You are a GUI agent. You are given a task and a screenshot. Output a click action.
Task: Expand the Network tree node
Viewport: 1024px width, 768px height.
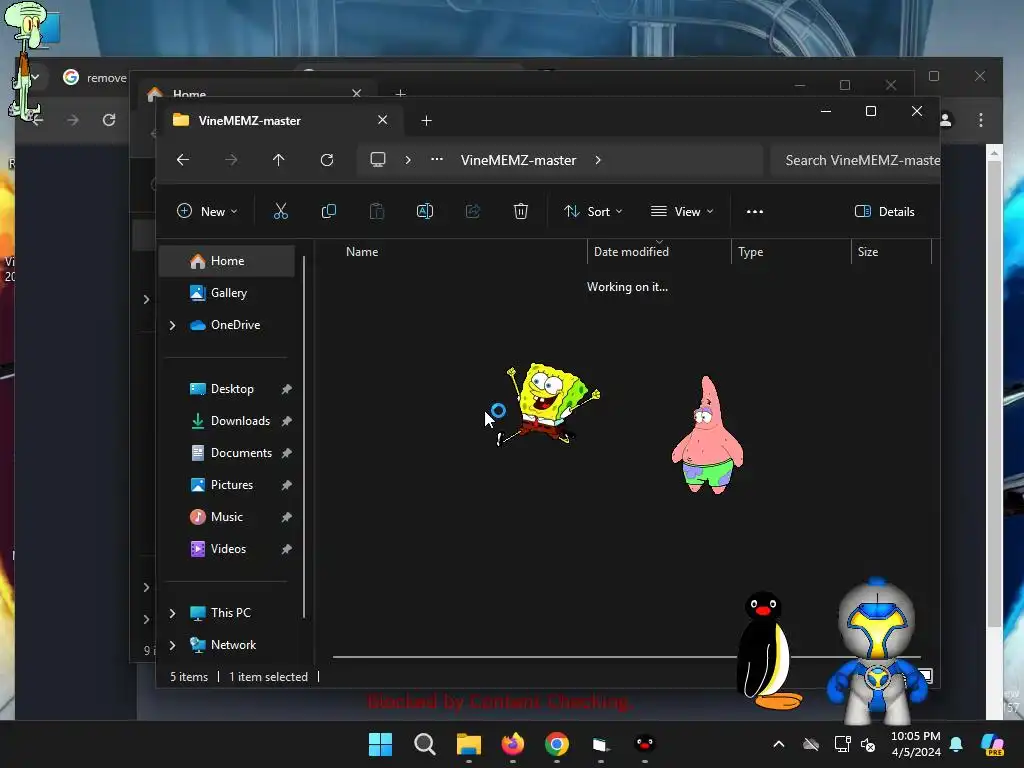[172, 645]
